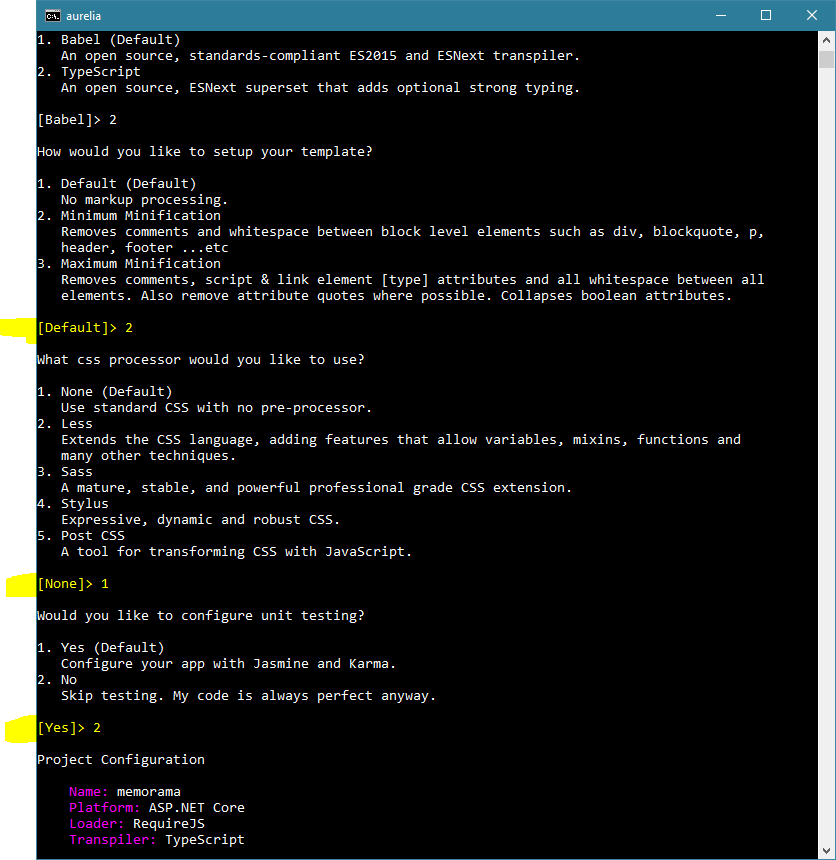Minimize the aurelia console window
This screenshot has width=836, height=860.
(x=721, y=15)
